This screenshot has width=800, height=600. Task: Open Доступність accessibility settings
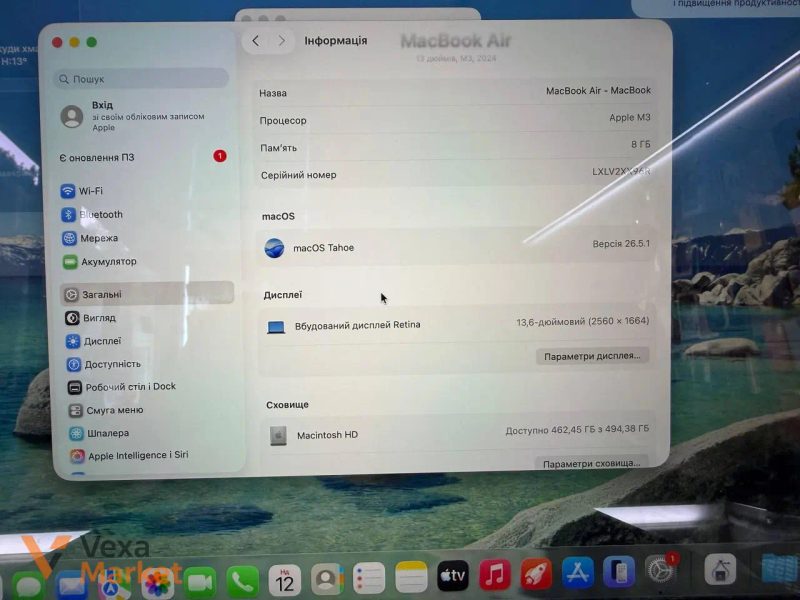click(x=104, y=364)
